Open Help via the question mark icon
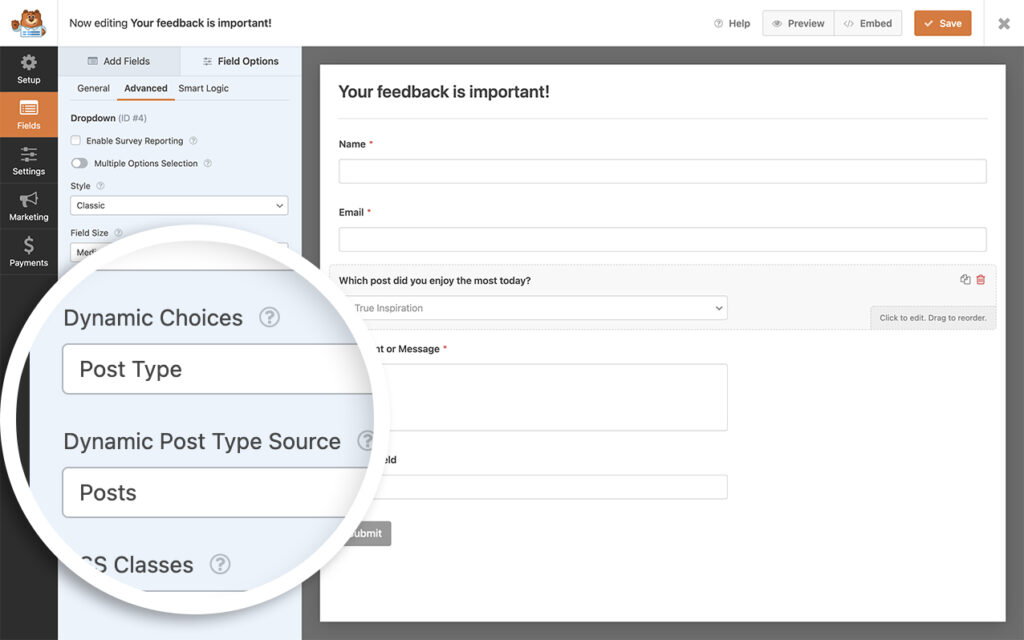Image resolution: width=1024 pixels, height=640 pixels. coord(718,23)
